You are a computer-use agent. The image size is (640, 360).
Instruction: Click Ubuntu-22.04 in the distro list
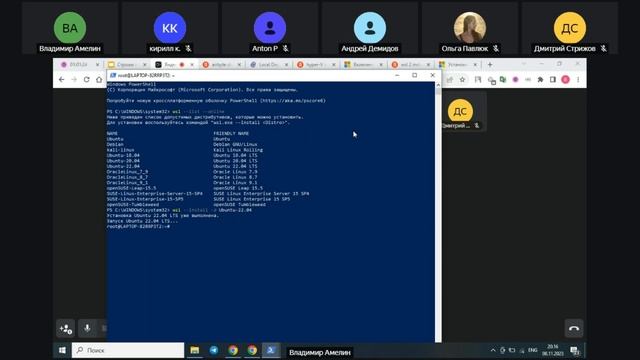point(123,166)
